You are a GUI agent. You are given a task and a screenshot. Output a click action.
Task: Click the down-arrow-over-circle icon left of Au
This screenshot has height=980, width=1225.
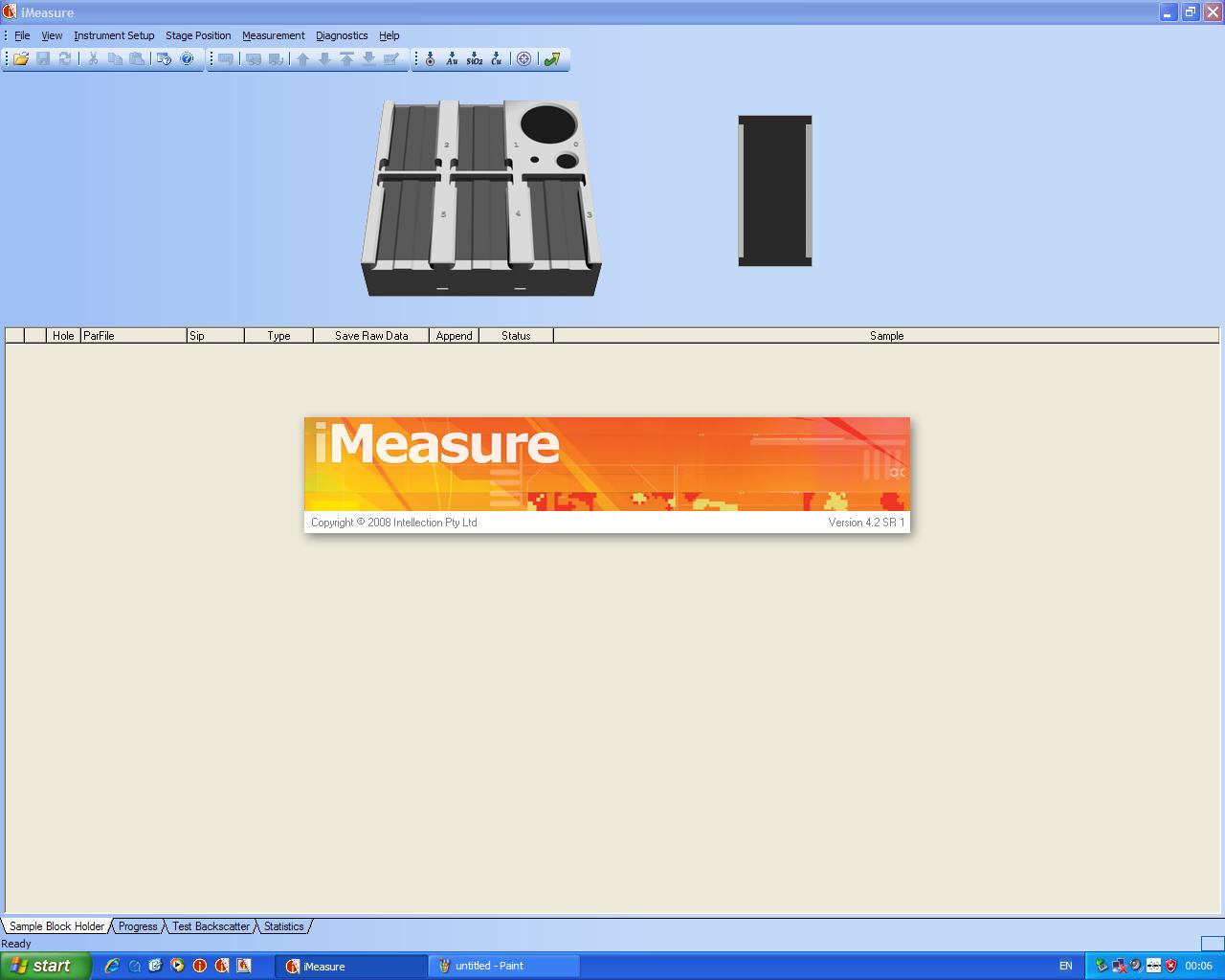click(431, 59)
